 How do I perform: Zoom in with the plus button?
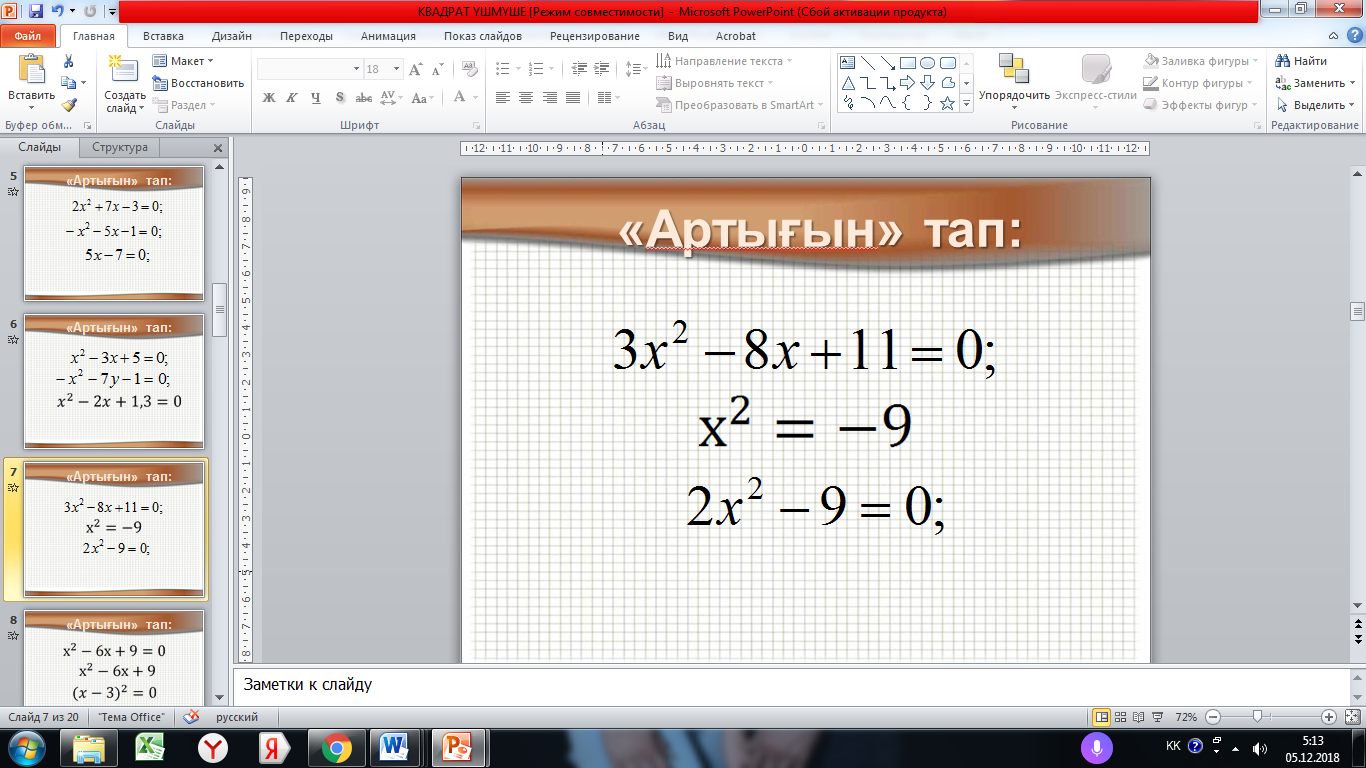tap(1328, 717)
